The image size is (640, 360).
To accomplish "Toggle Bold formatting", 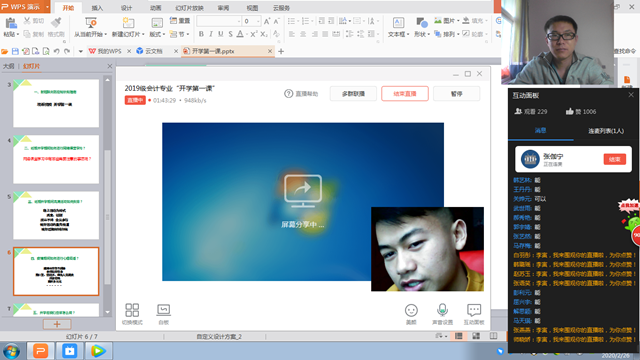I will [201, 34].
